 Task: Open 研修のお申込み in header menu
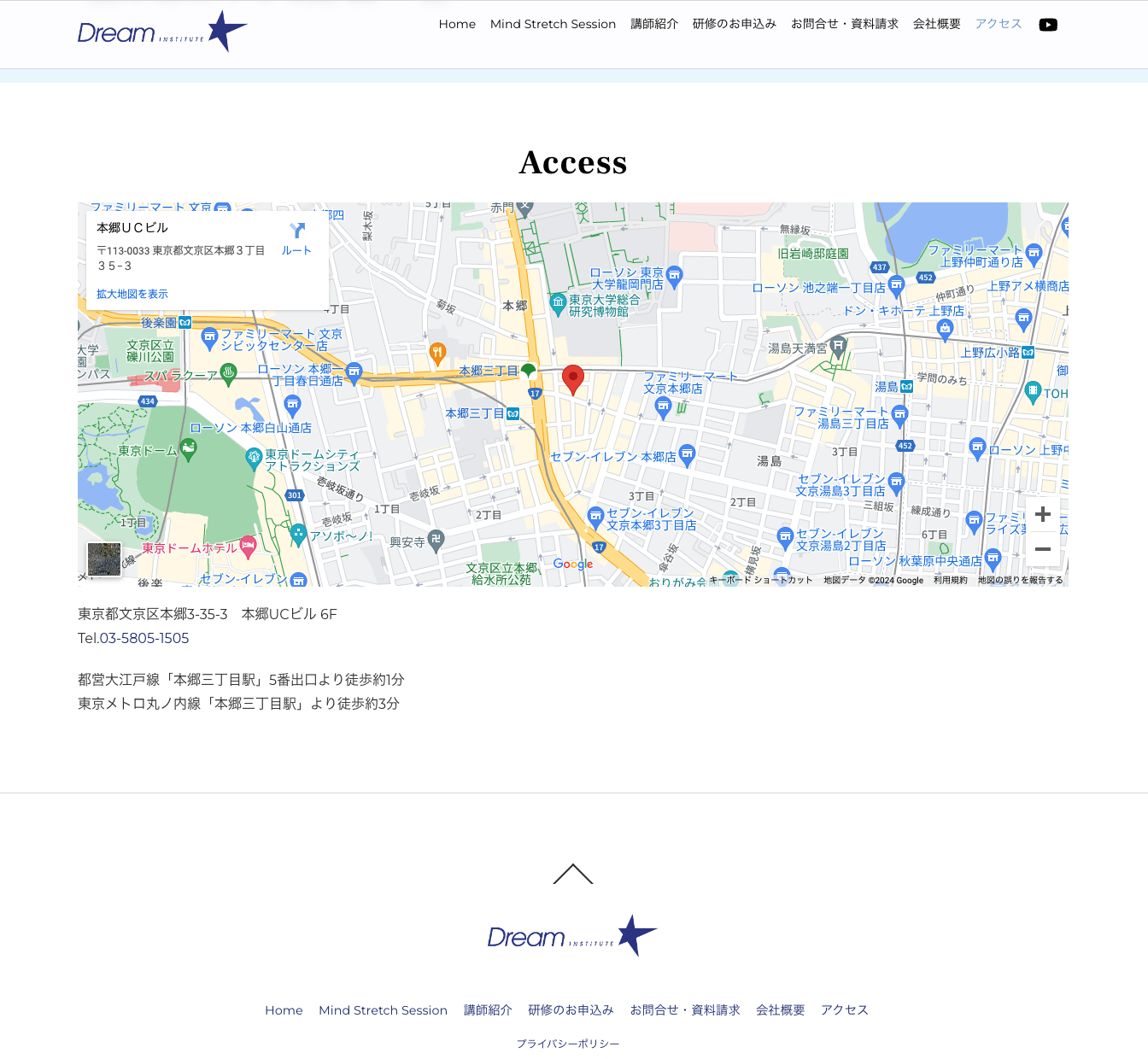(x=734, y=24)
